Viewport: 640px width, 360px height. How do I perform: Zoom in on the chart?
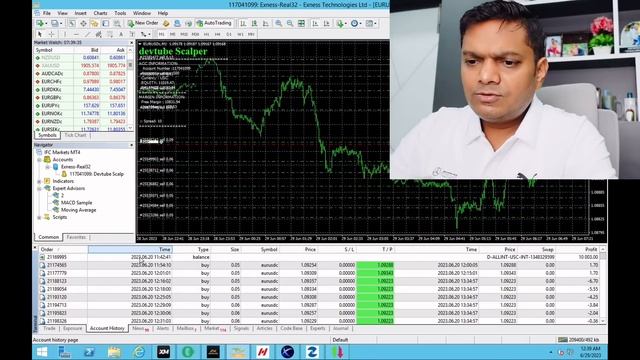278,23
